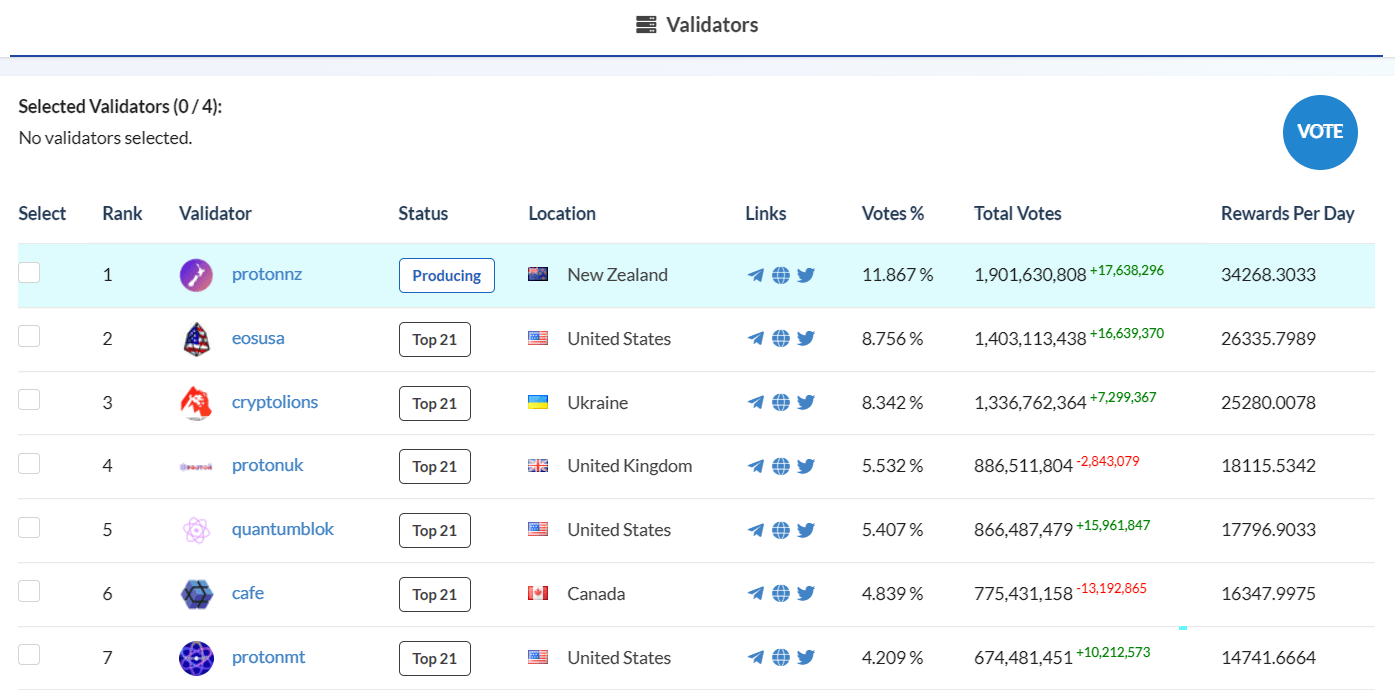Image resolution: width=1395 pixels, height=690 pixels.
Task: Open protonuk's Telegram icon
Action: [756, 466]
